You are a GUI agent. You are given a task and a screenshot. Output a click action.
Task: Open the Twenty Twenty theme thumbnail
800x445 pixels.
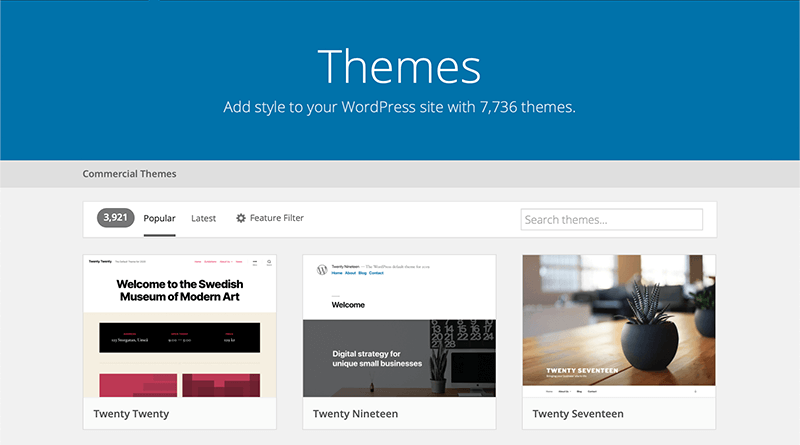pyautogui.click(x=180, y=326)
